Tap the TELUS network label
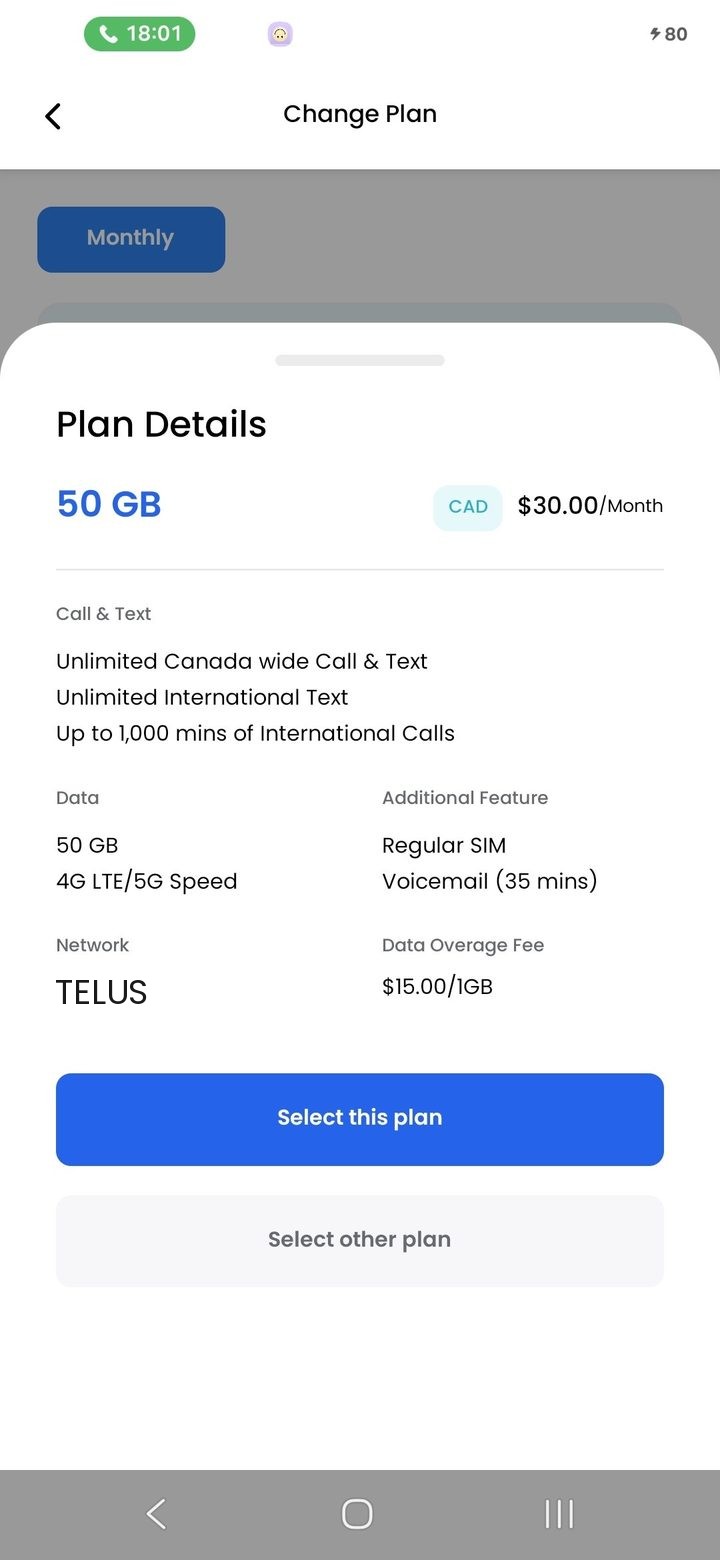The height and width of the screenshot is (1560, 720). pos(102,993)
